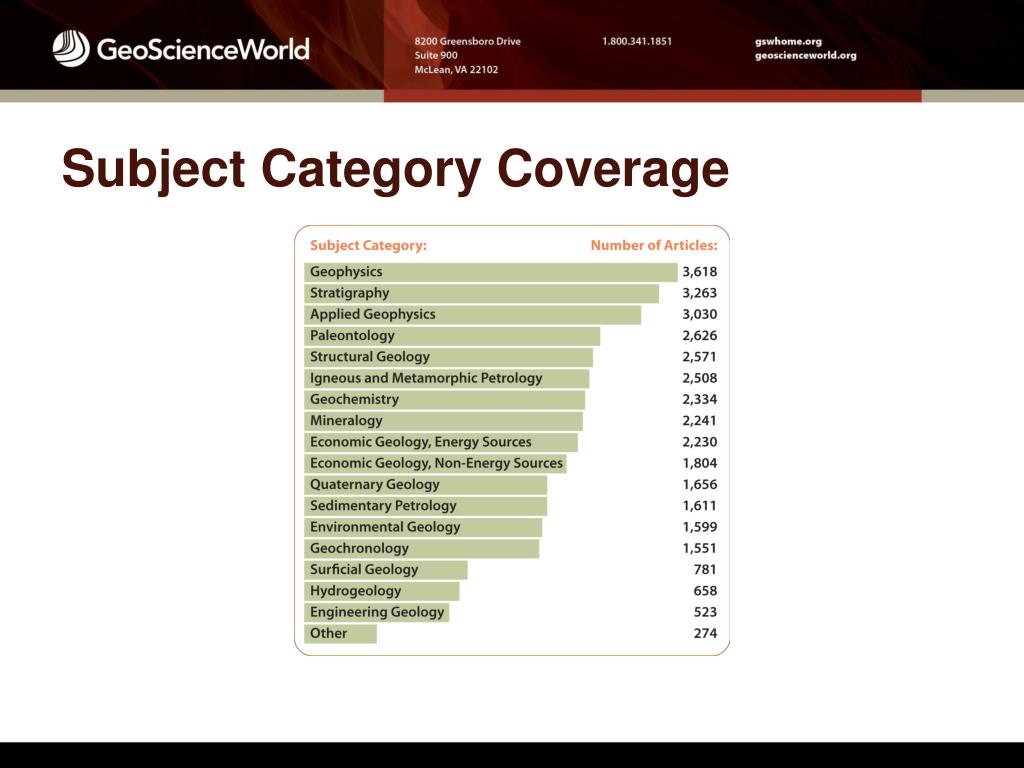This screenshot has width=1024, height=768.
Task: Select the Environmental Geology row label
Action: point(385,528)
